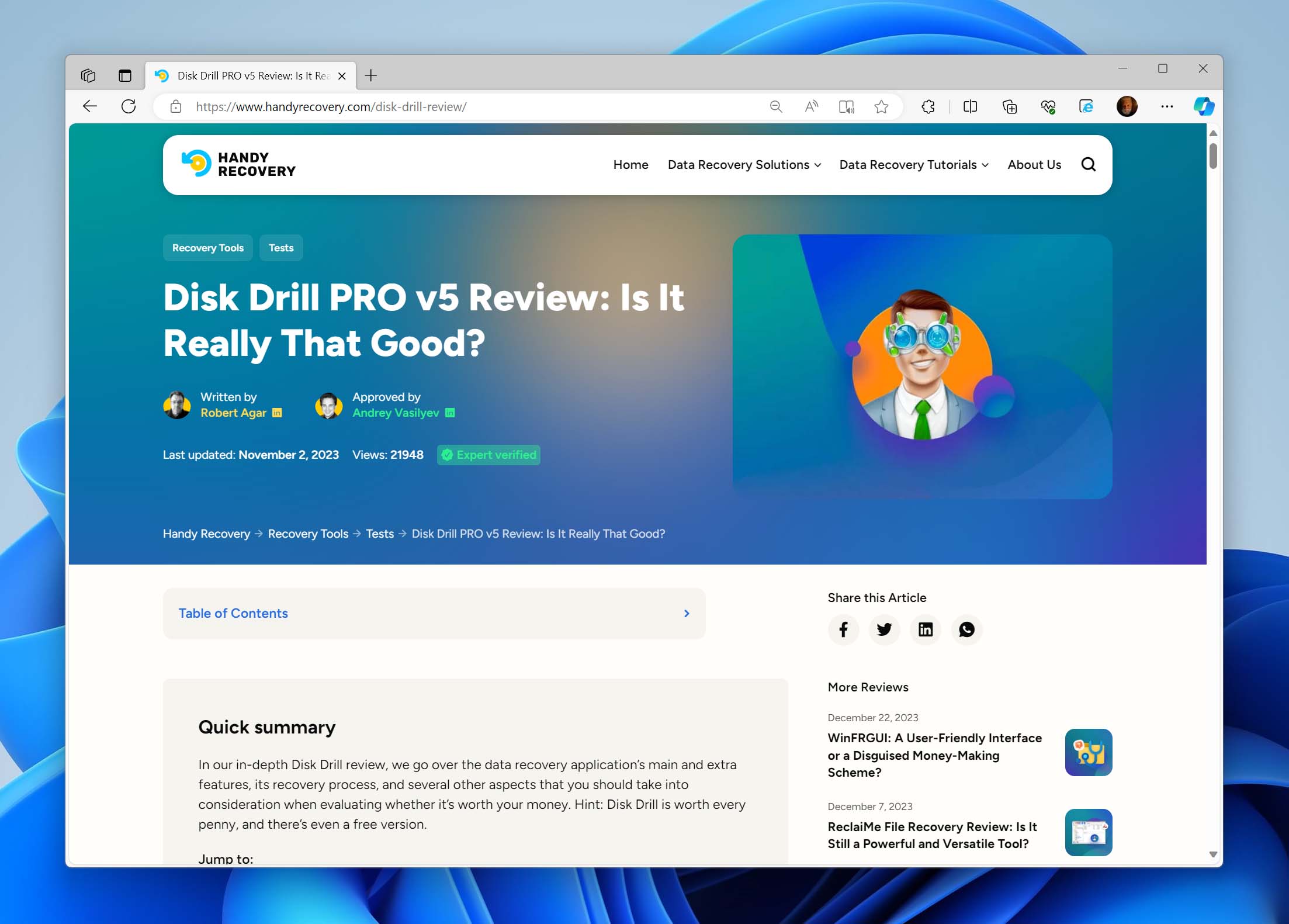This screenshot has height=924, width=1289.
Task: Open author Robert Agar's profile link
Action: [233, 413]
